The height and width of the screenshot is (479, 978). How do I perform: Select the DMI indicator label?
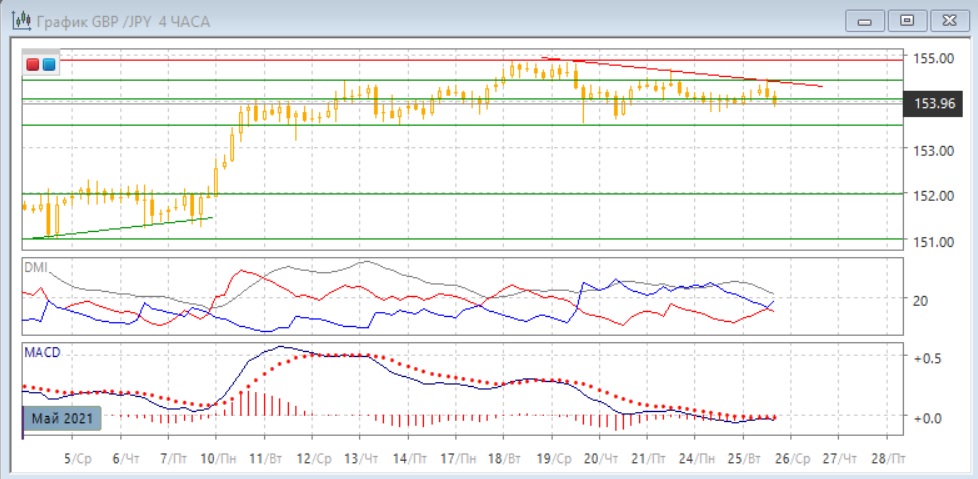36,267
